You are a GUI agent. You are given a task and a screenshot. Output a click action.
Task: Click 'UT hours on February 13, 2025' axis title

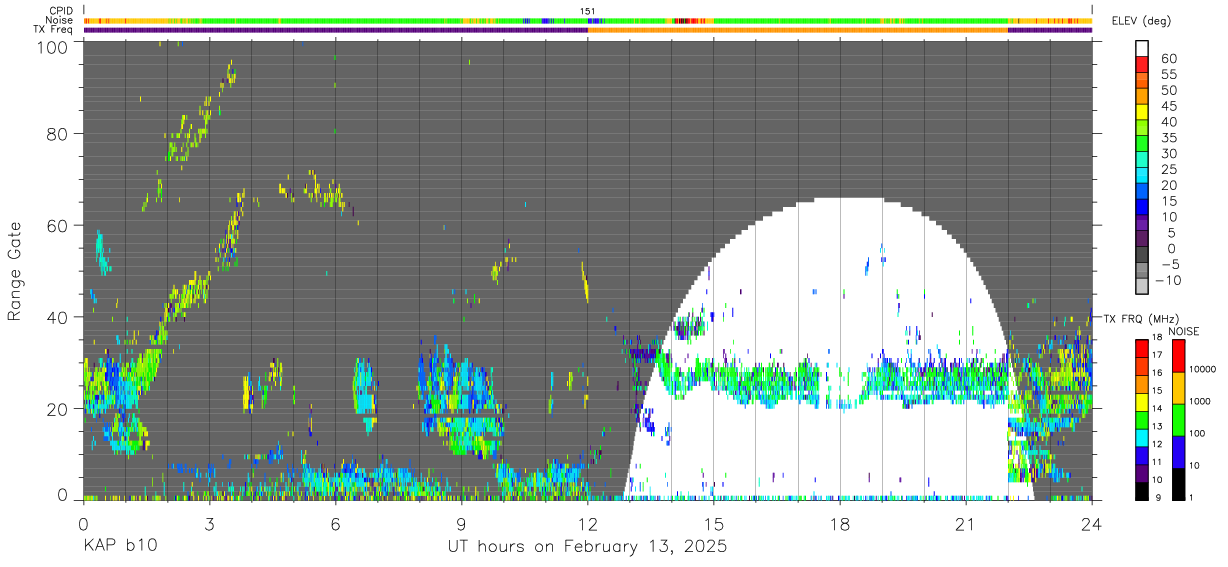click(x=586, y=548)
